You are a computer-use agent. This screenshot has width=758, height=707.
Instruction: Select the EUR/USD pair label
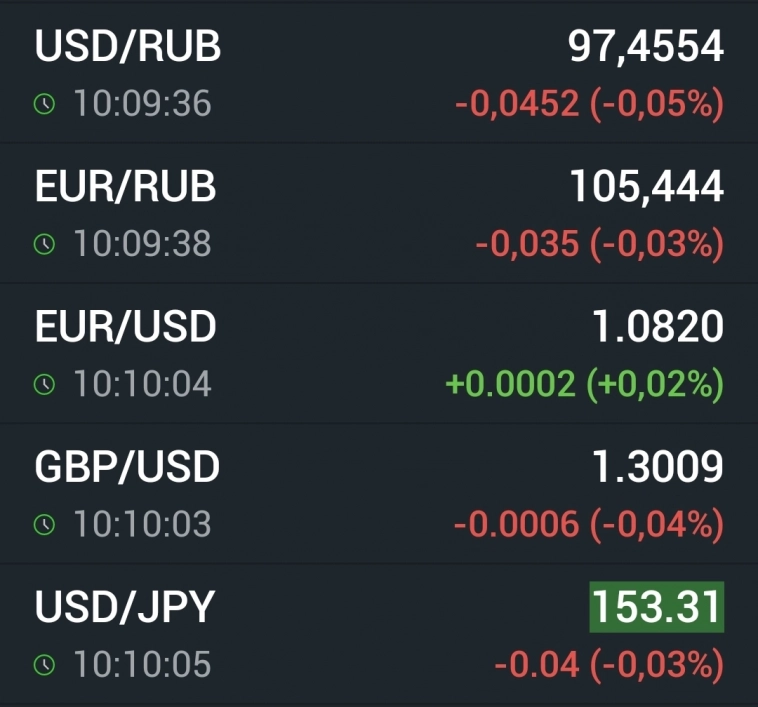point(126,327)
